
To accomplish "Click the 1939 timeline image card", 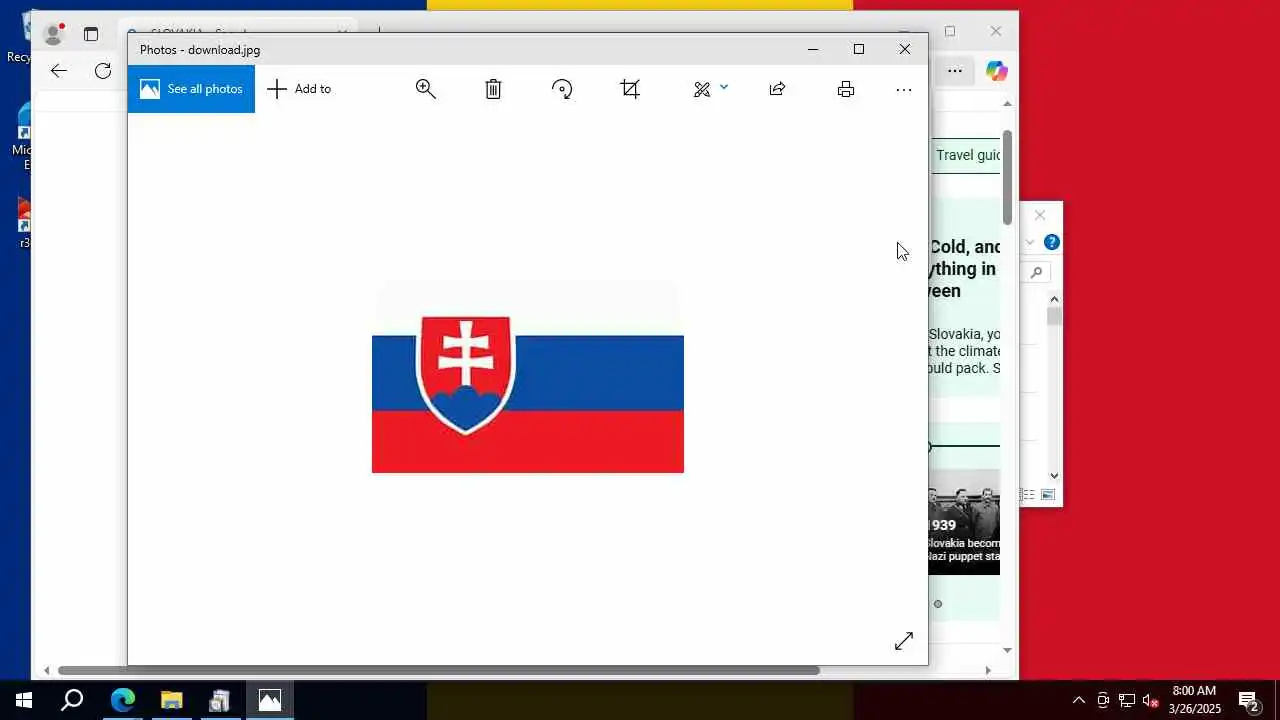I will click(964, 522).
